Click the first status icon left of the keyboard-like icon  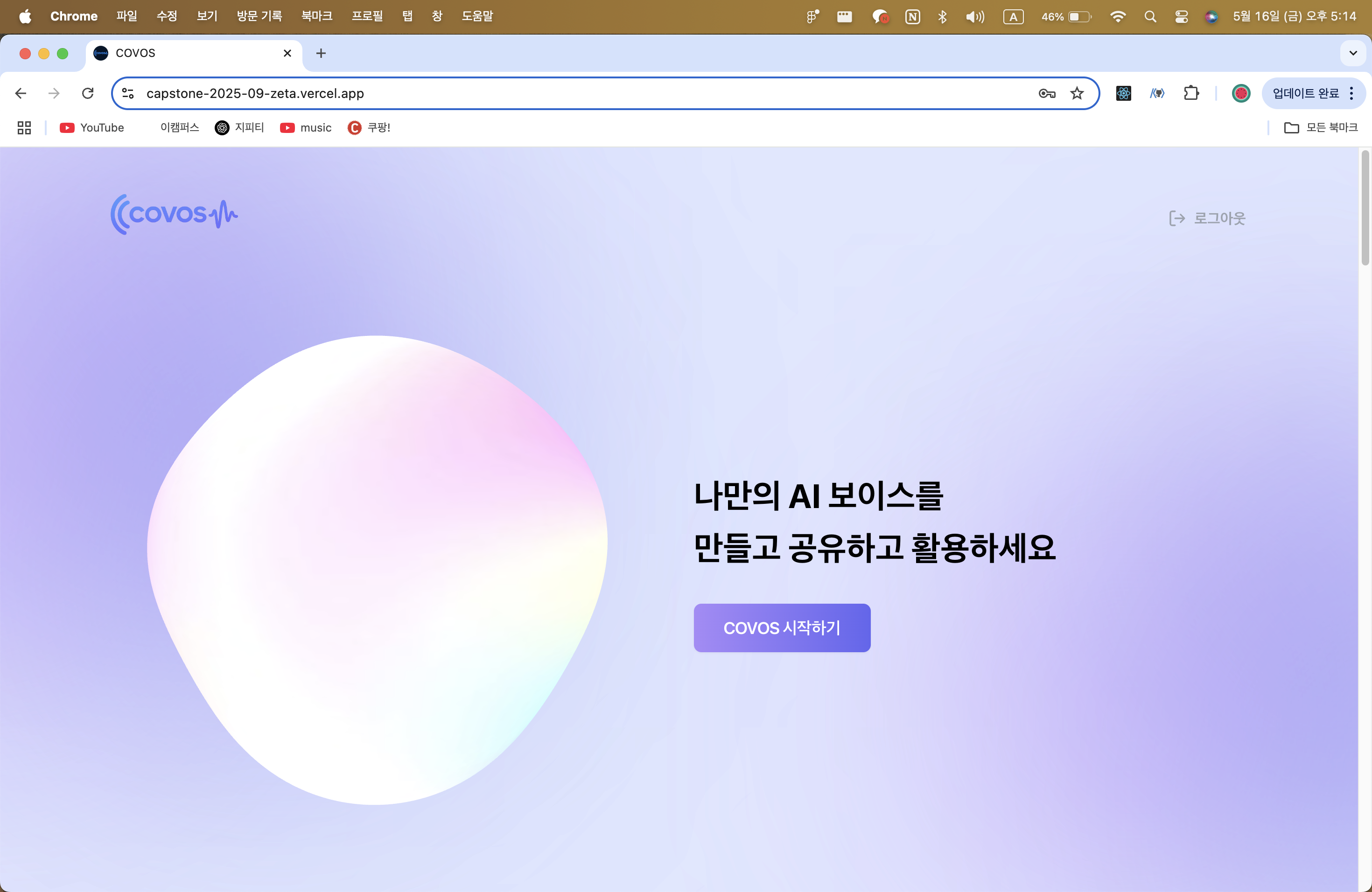[x=812, y=17]
